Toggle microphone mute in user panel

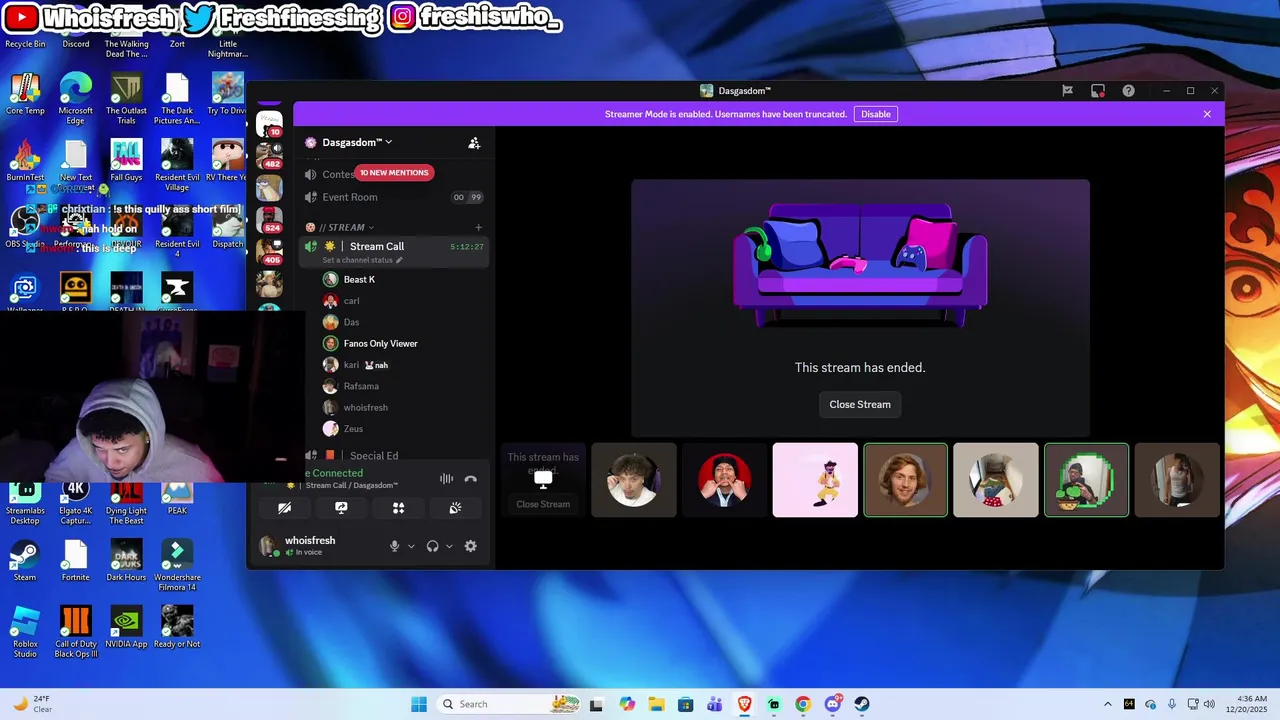click(394, 546)
